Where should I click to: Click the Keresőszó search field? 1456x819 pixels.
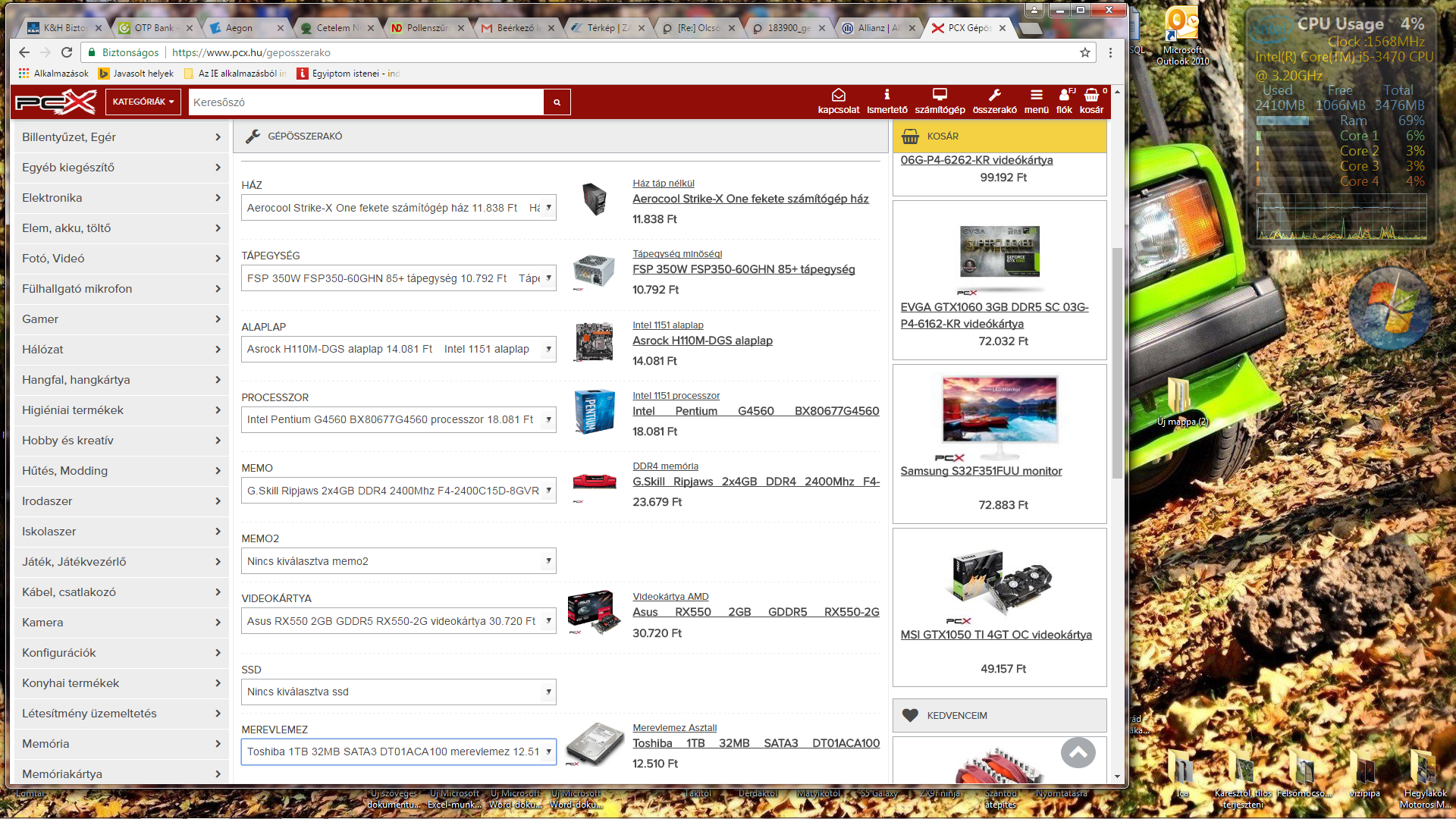point(366,102)
